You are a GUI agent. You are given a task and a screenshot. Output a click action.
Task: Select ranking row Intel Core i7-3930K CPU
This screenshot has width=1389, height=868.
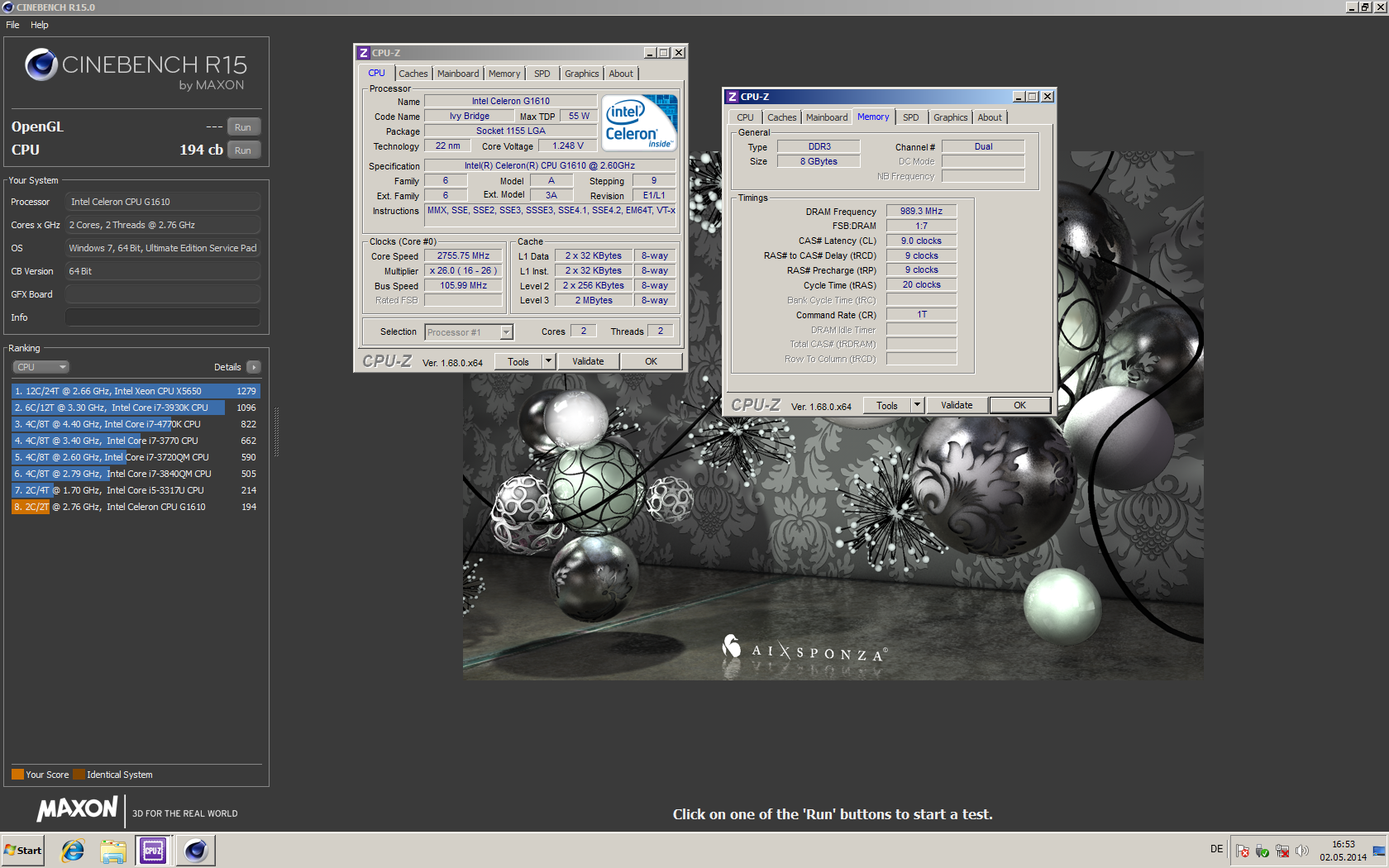coord(136,408)
